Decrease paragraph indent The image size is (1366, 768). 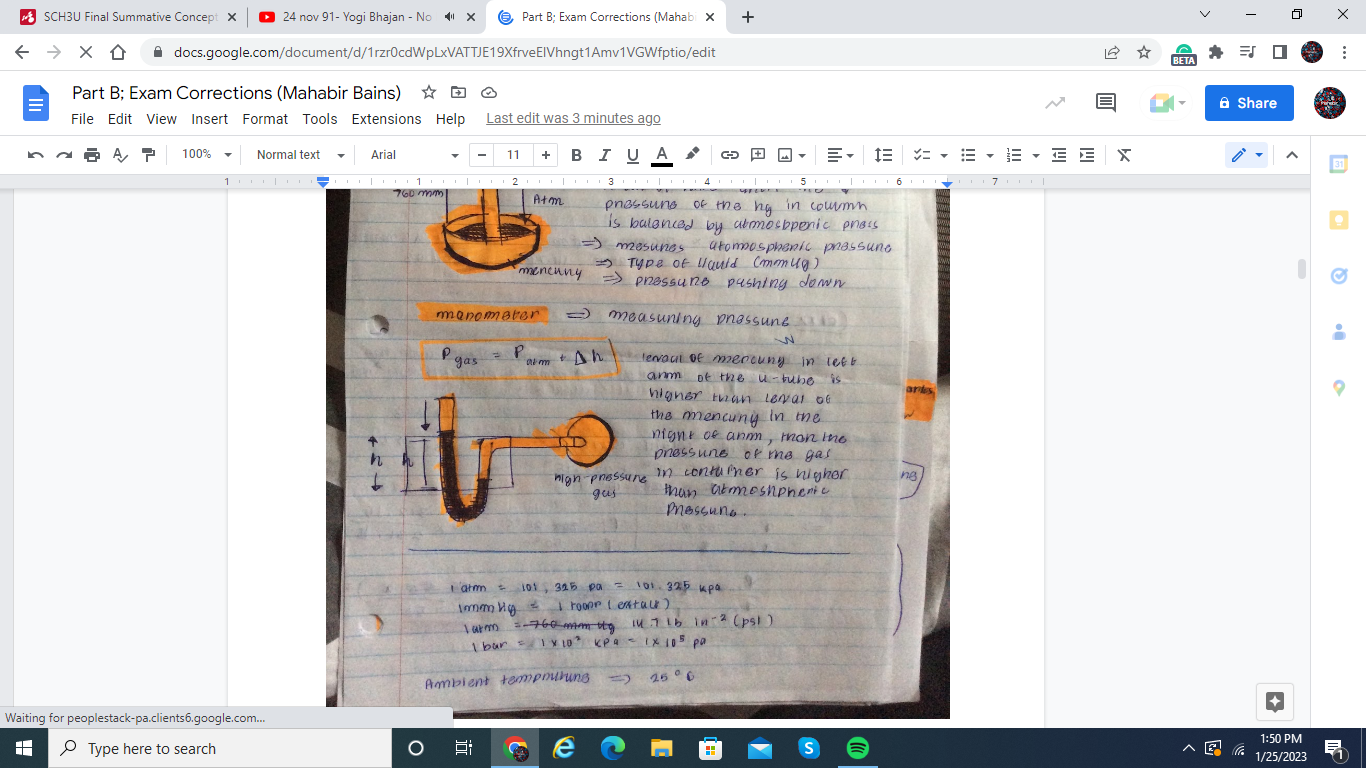coord(1059,155)
